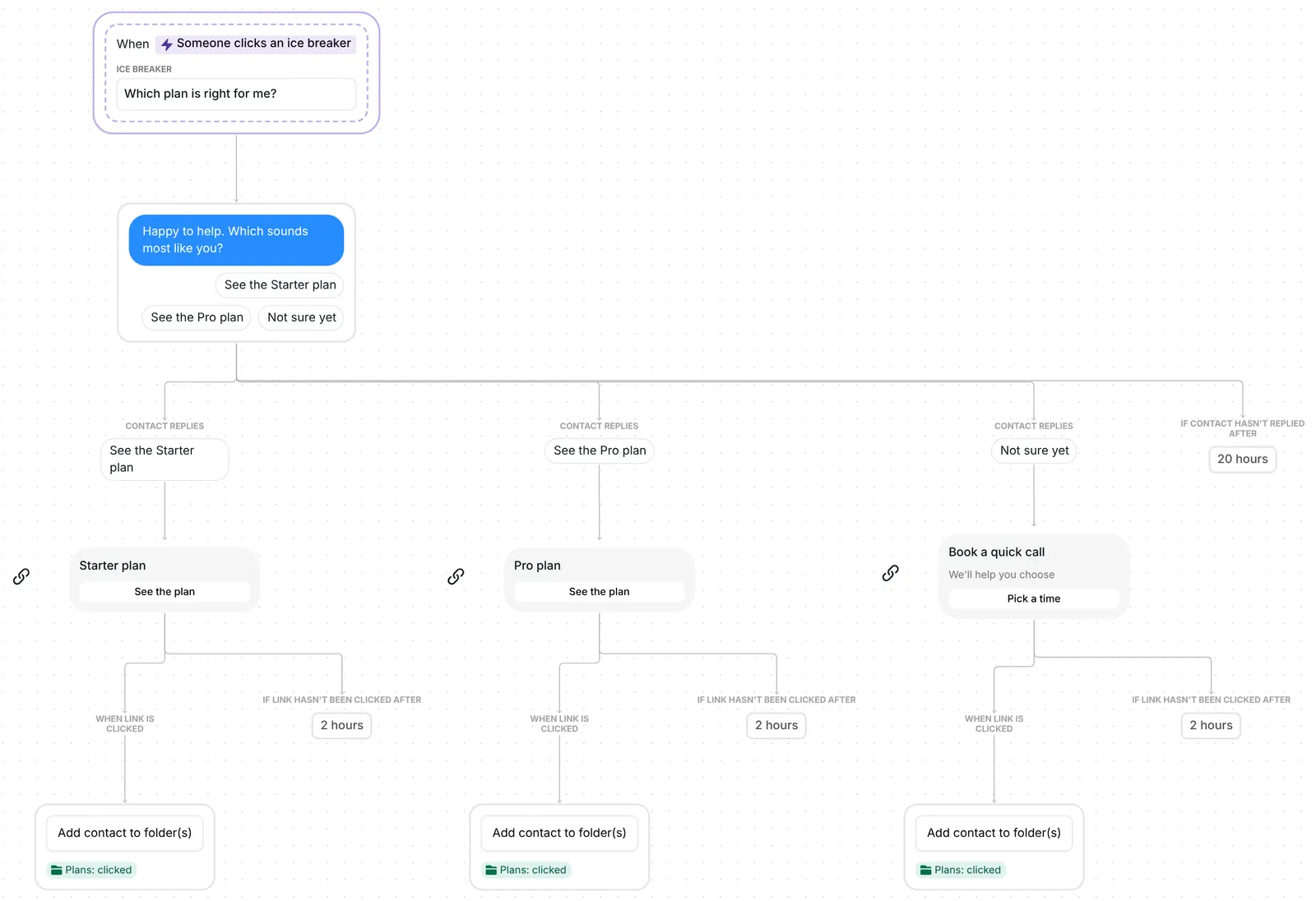The height and width of the screenshot is (901, 1316).
Task: Select 'Not sure yet' contact reply condition
Action: point(1034,450)
